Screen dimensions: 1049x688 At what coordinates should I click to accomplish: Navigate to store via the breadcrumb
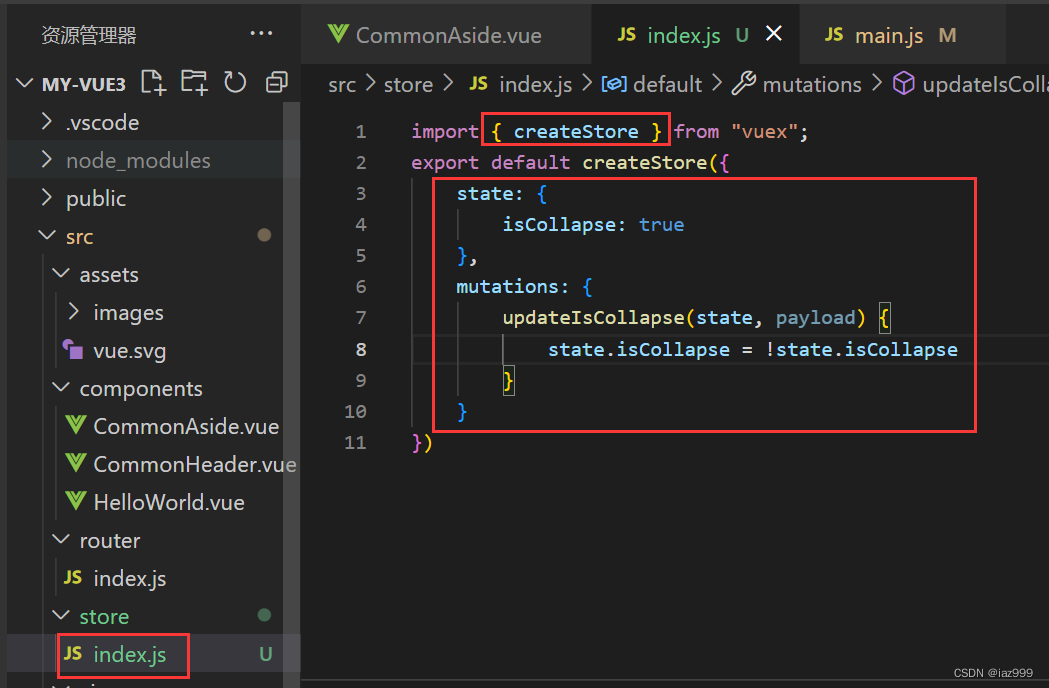point(408,84)
